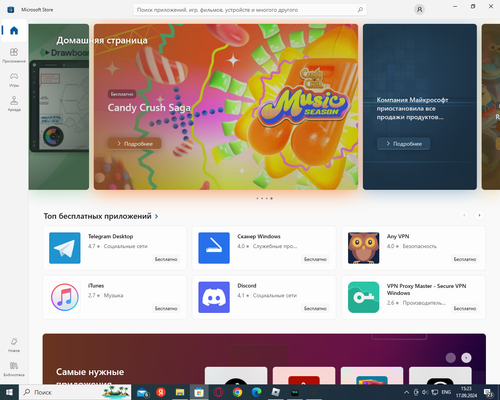Expand the Топ бесплатных приложений section chevron
500x400 pixels.
(156, 216)
